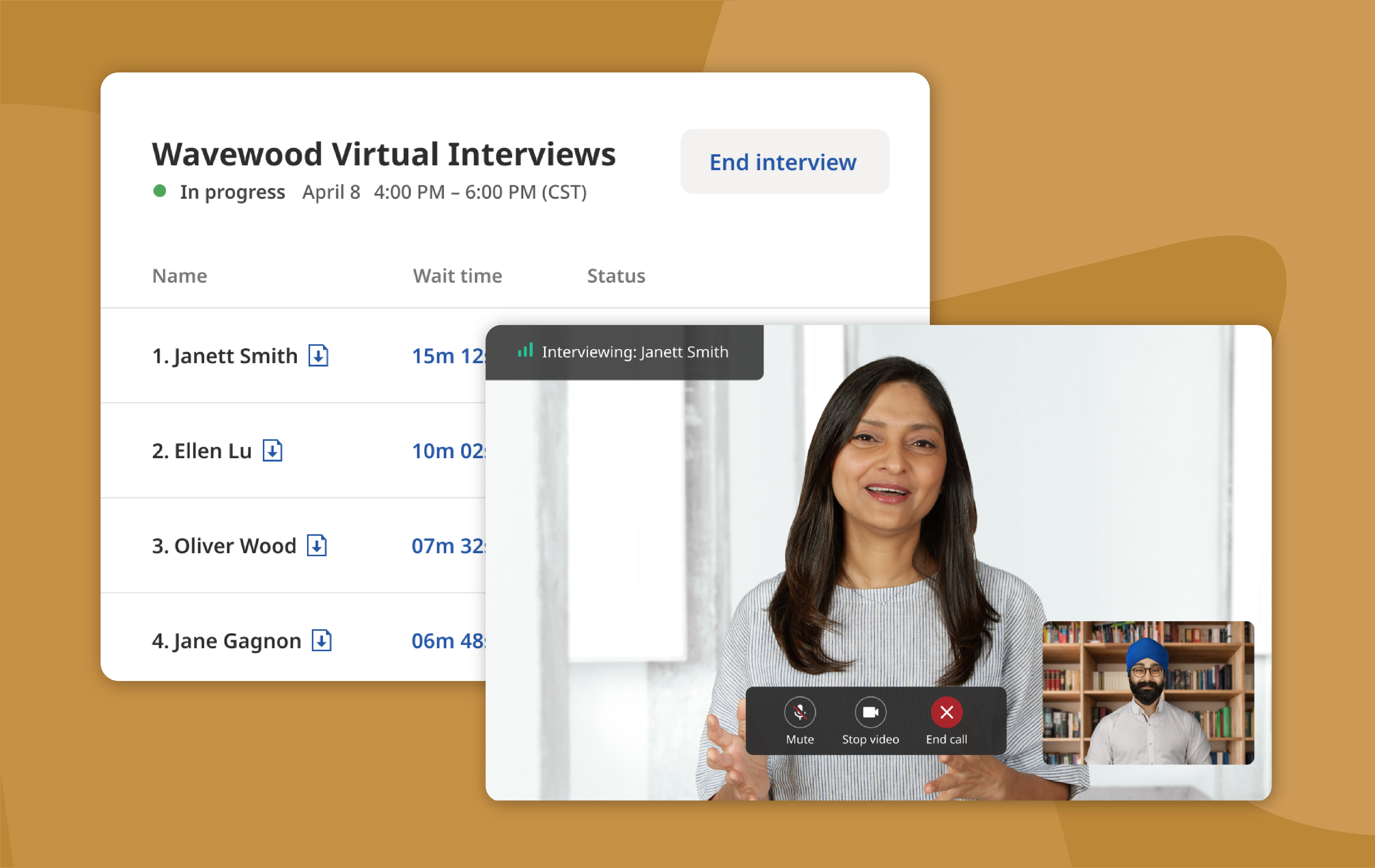Click the Wait time column header
The height and width of the screenshot is (868, 1375).
457,276
